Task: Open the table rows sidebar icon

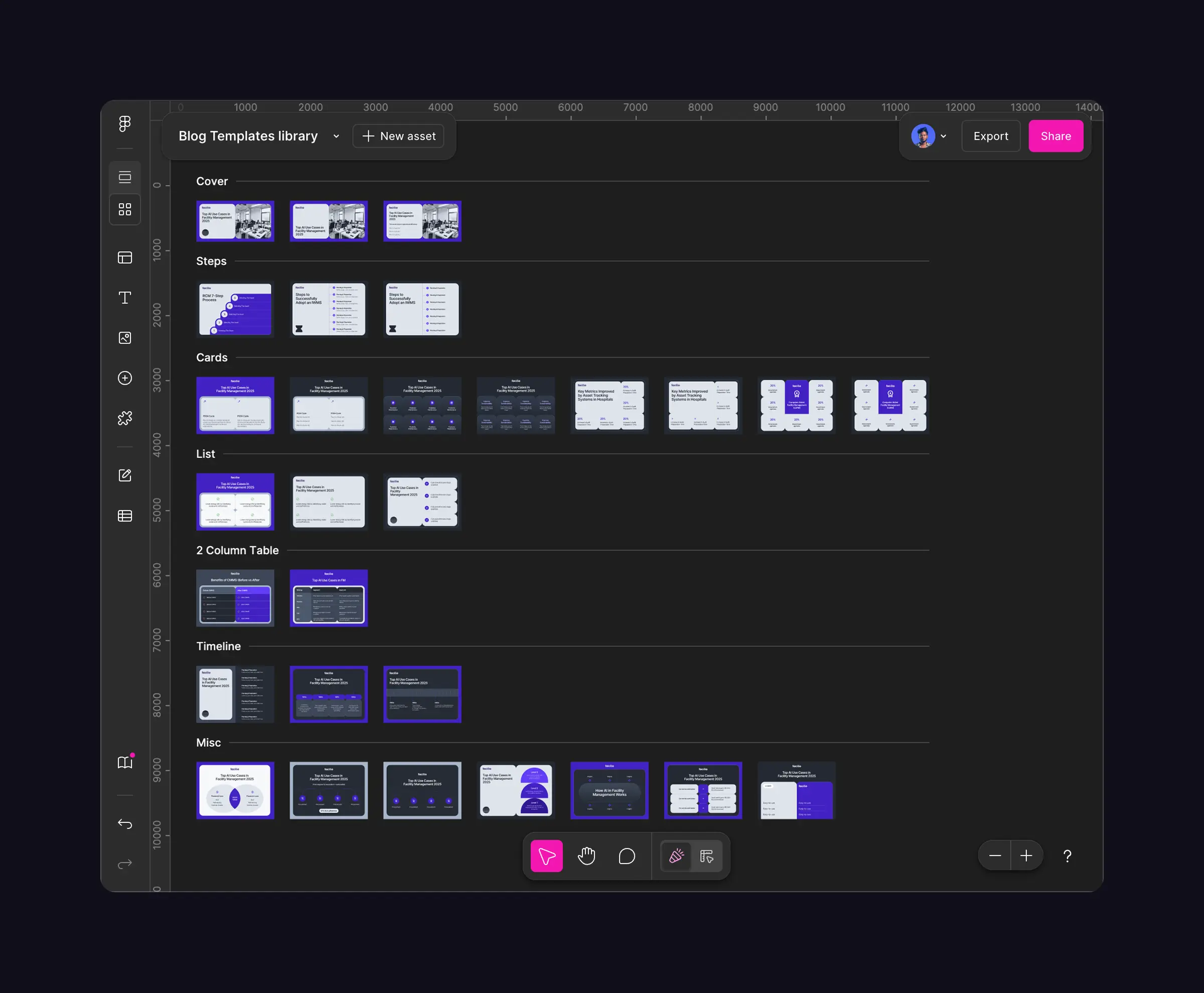Action: tap(125, 516)
